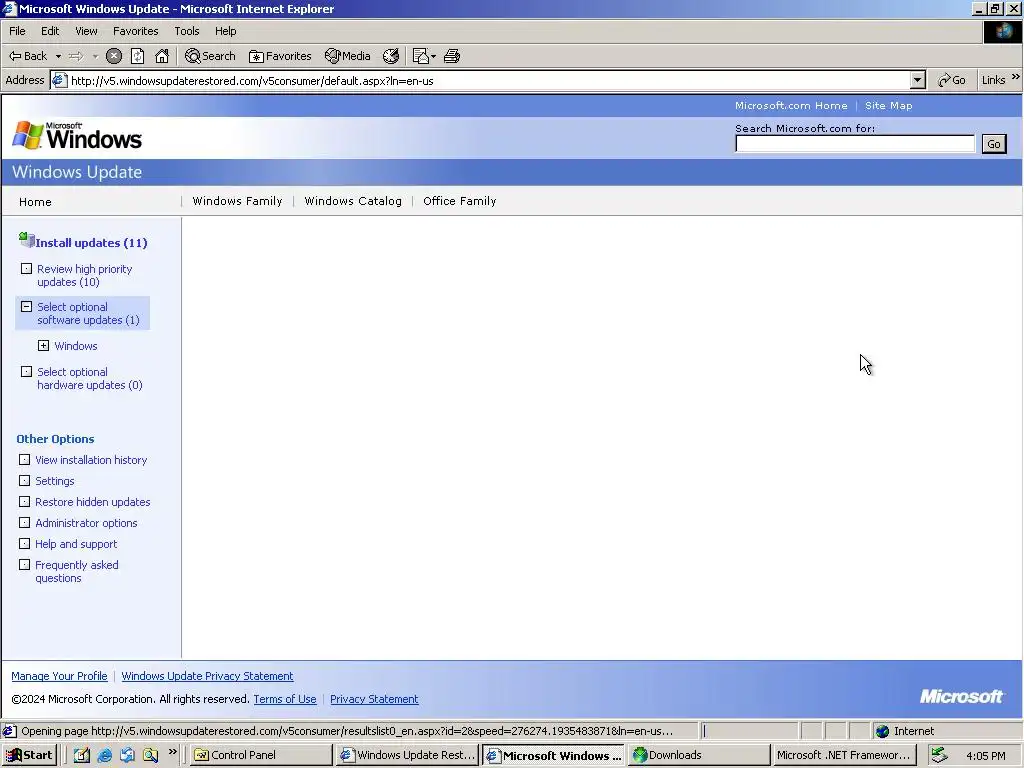Click box beside Select optional hardware updates
Image resolution: width=1024 pixels, height=768 pixels.
[26, 372]
